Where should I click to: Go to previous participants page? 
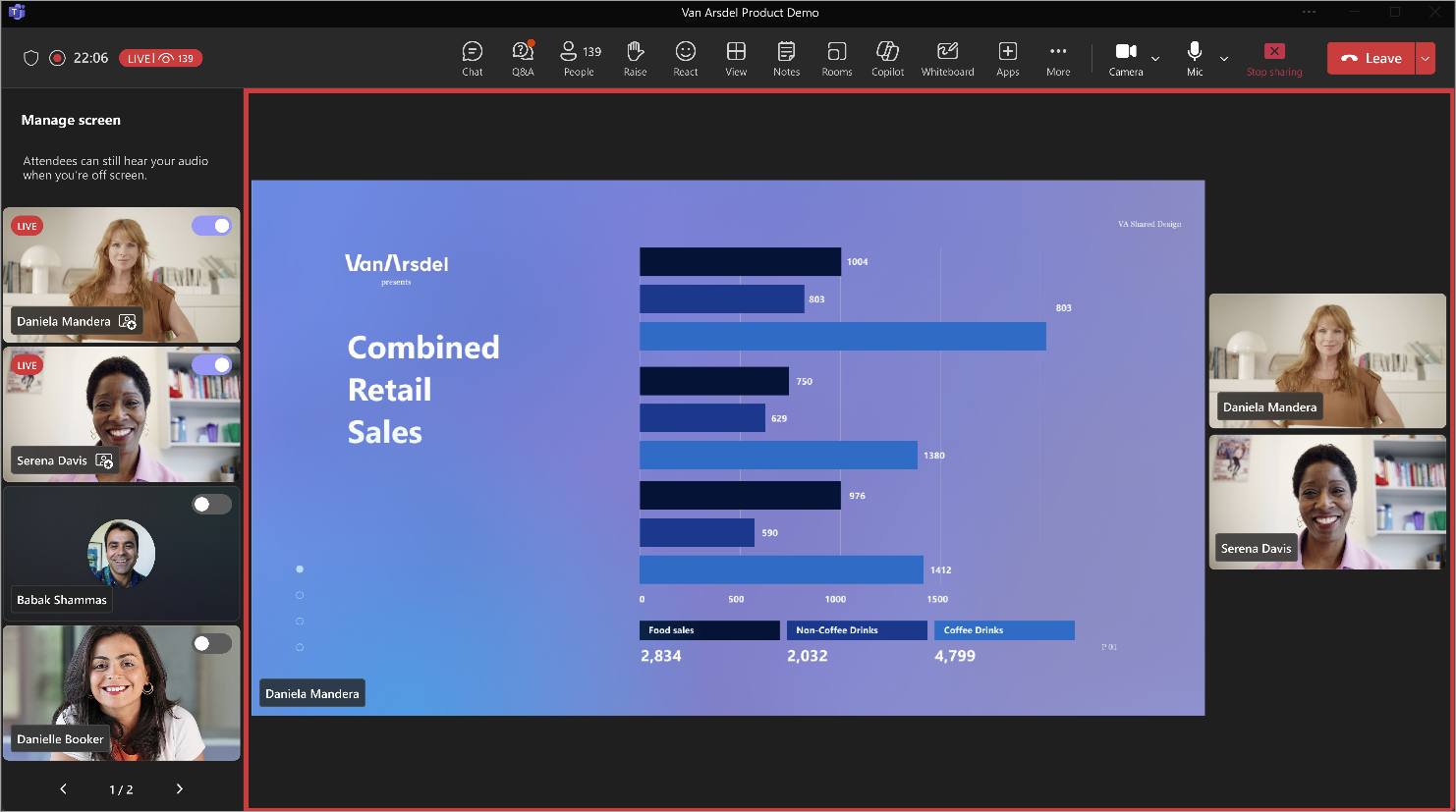pyautogui.click(x=64, y=788)
